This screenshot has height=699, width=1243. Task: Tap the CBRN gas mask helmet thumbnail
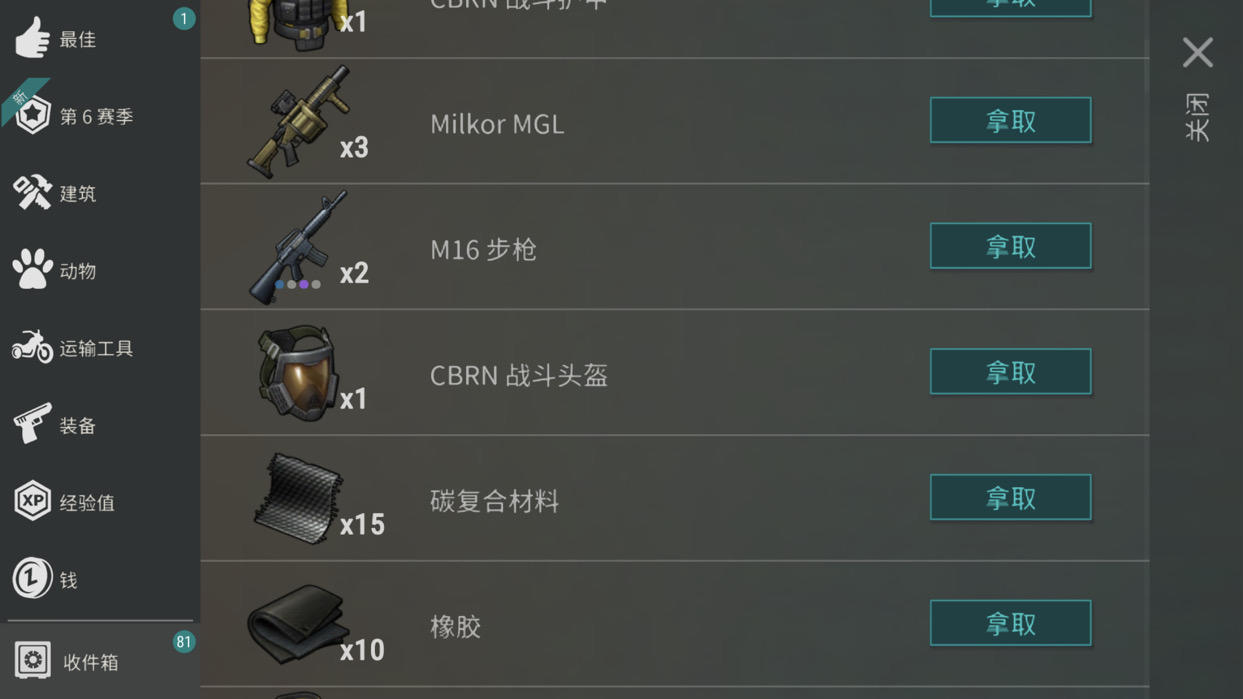point(298,373)
